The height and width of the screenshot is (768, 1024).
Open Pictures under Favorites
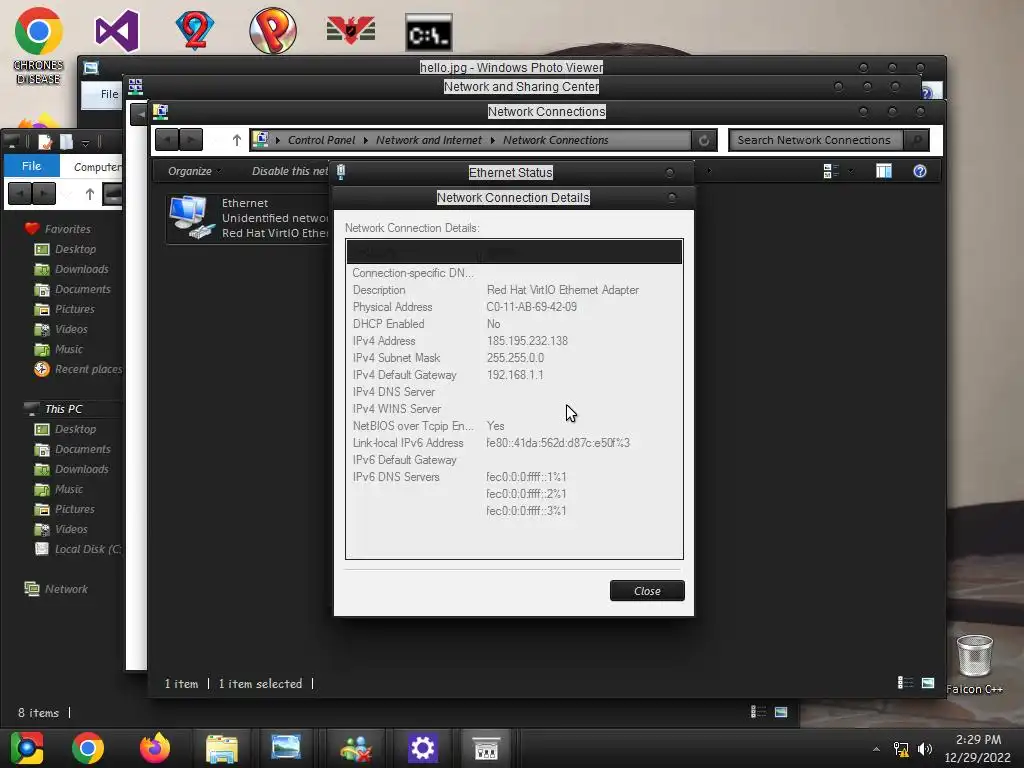[x=74, y=309]
